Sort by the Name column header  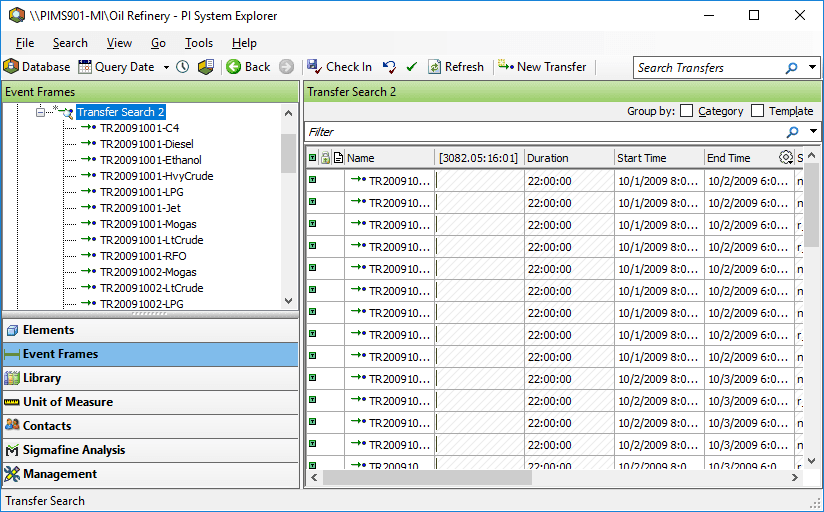[x=389, y=158]
